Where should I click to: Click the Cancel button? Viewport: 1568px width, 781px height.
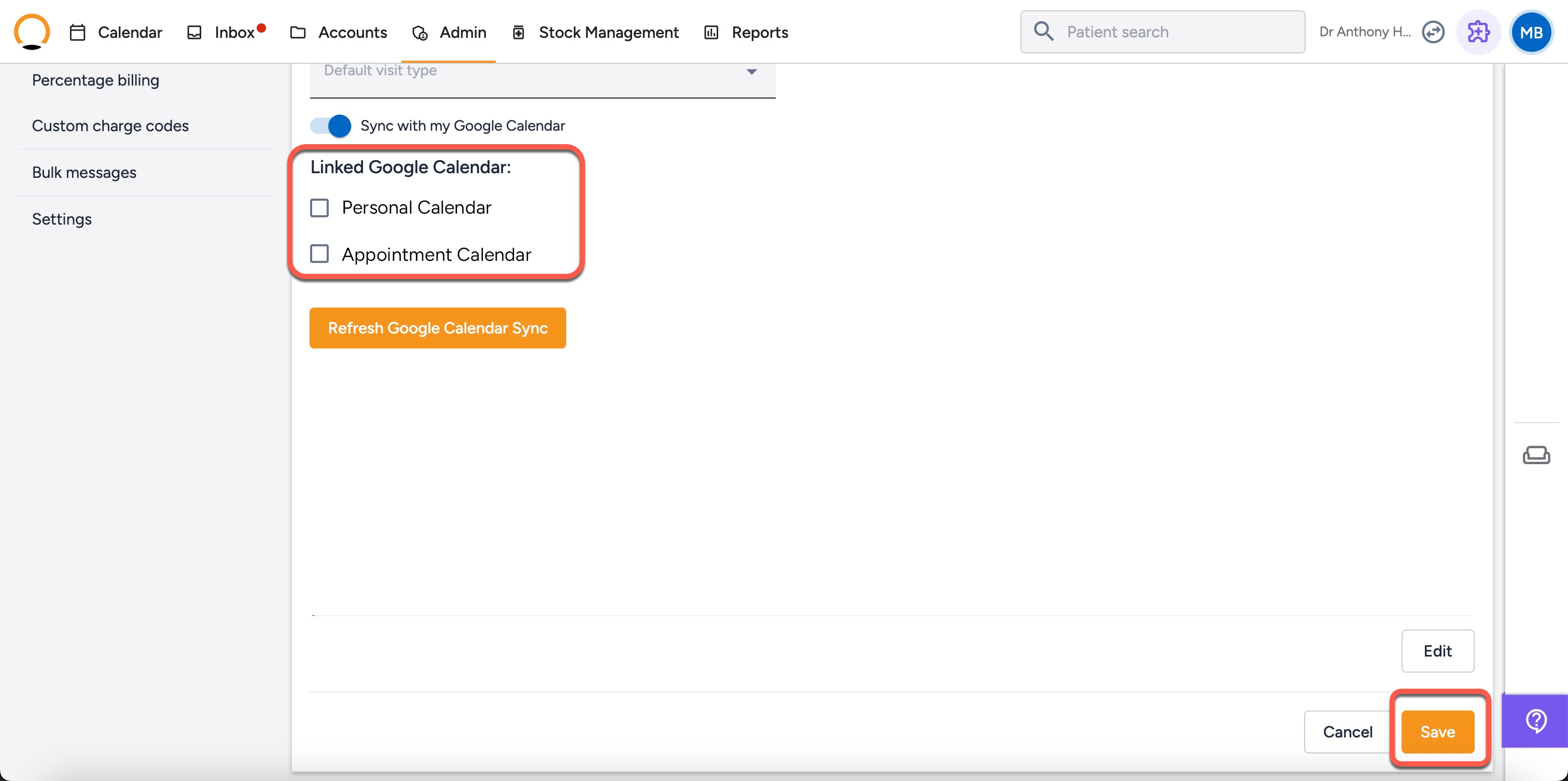[x=1347, y=732]
